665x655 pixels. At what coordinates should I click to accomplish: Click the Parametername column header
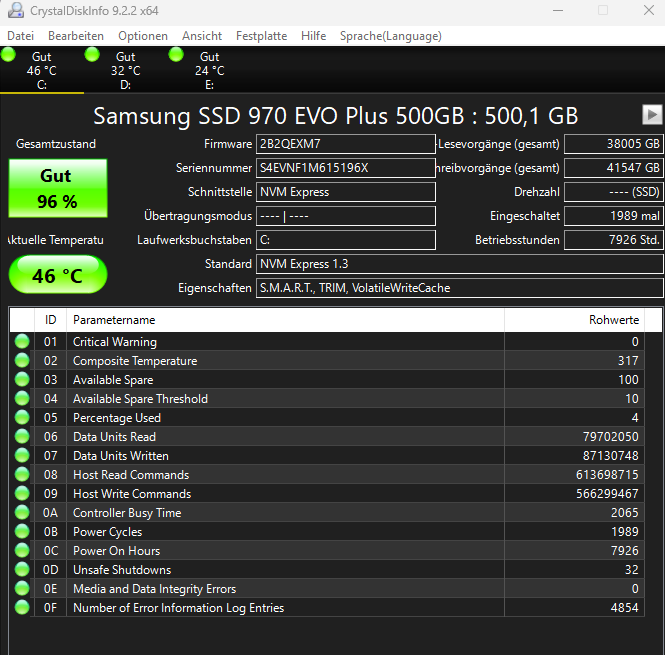pyautogui.click(x=285, y=320)
